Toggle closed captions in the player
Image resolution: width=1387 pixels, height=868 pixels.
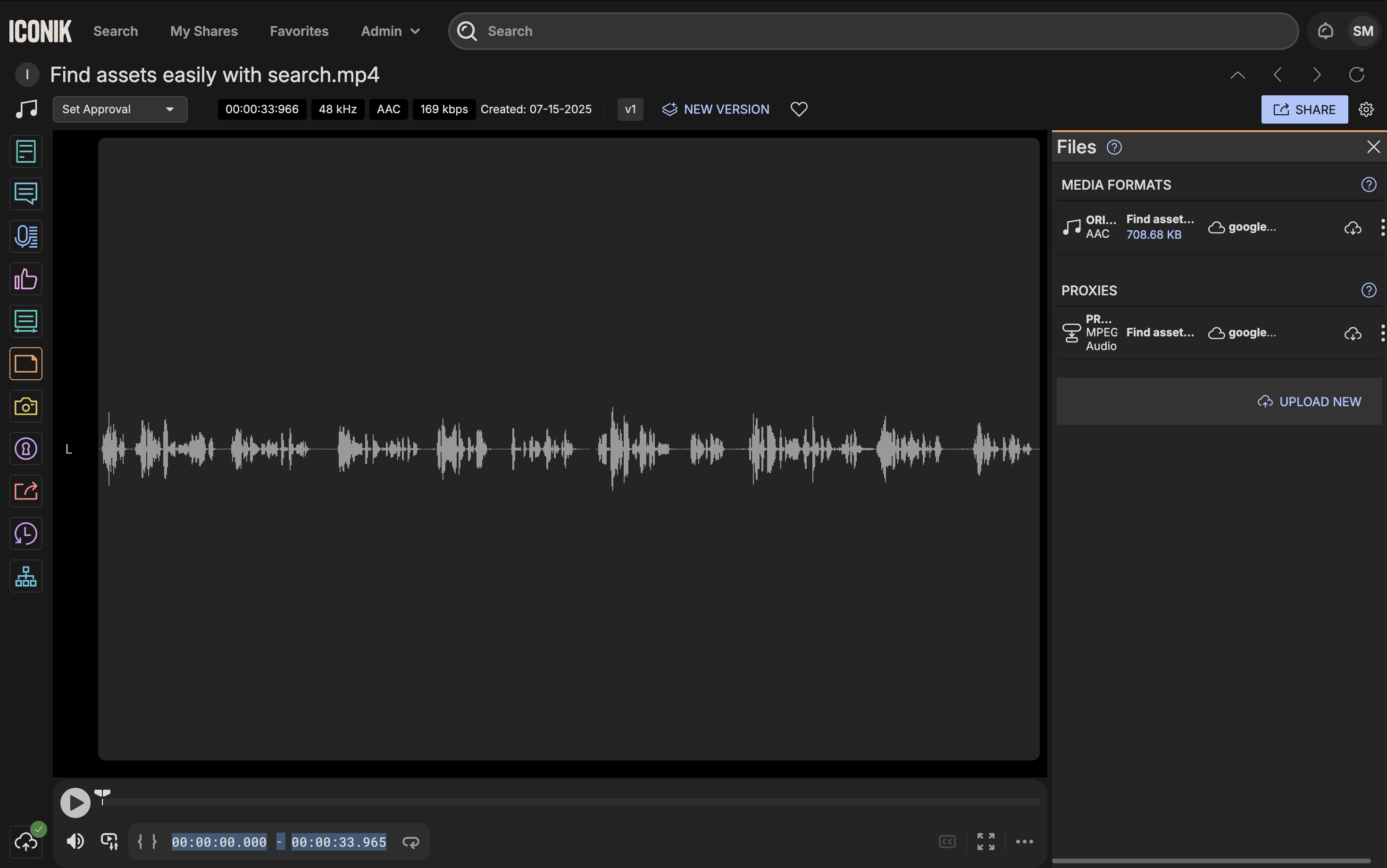click(x=947, y=842)
